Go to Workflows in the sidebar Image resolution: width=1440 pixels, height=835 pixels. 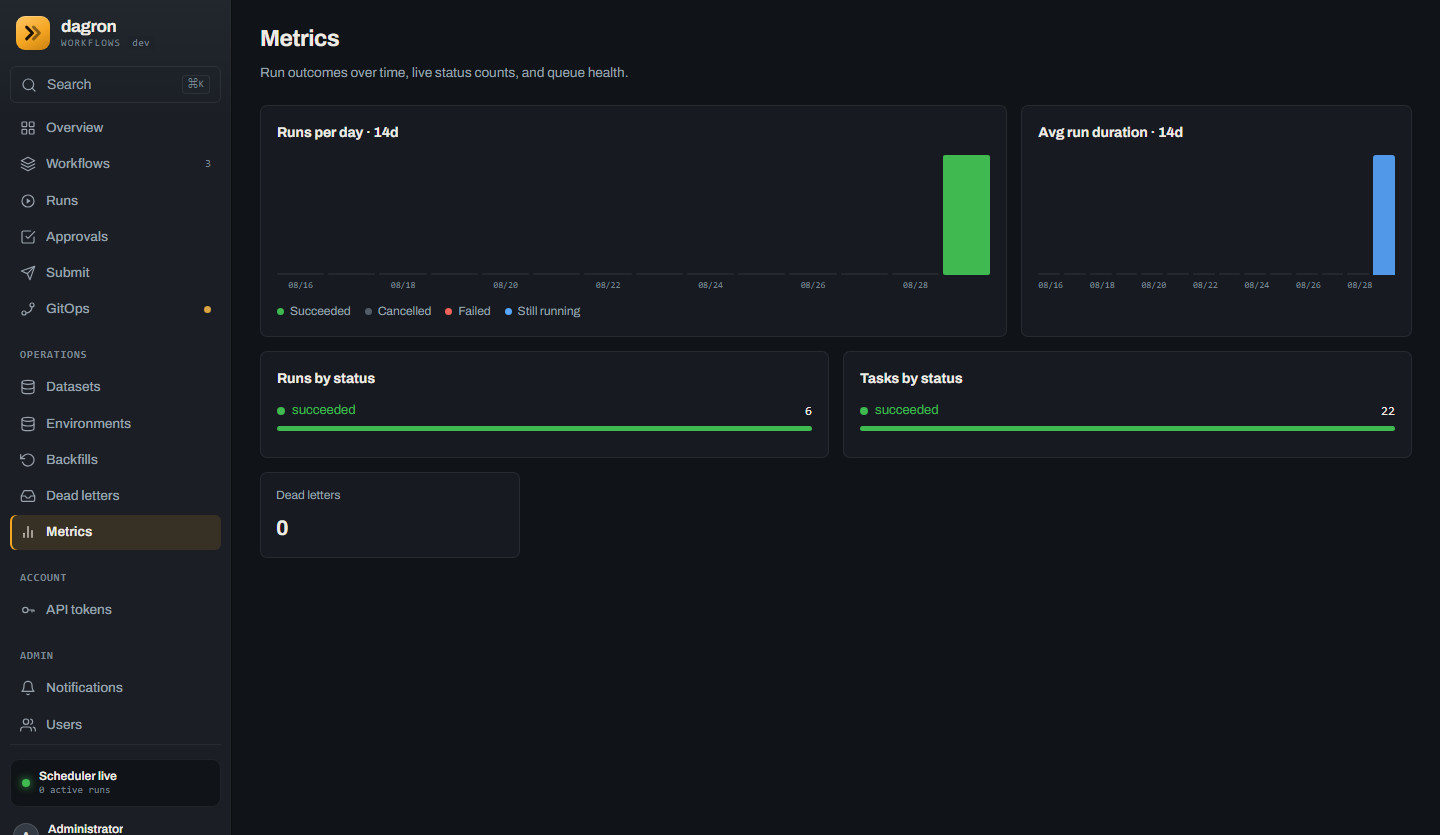click(115, 164)
